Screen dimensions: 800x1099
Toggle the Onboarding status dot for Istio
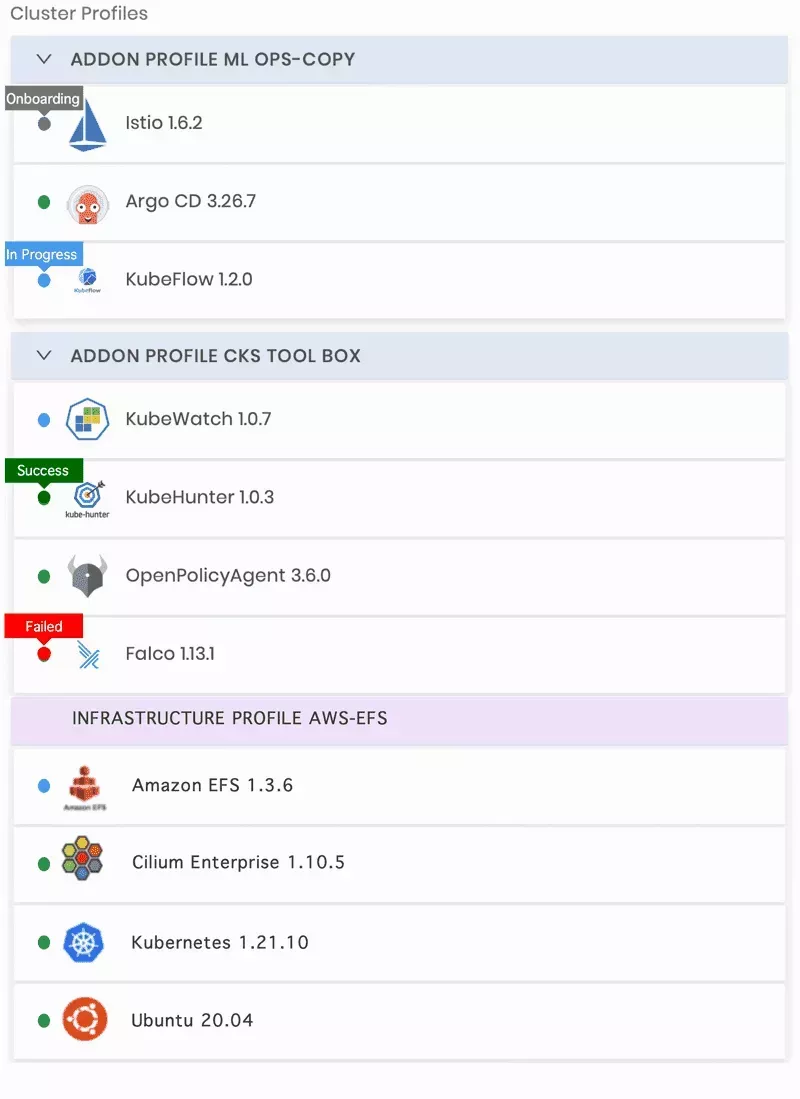point(45,122)
